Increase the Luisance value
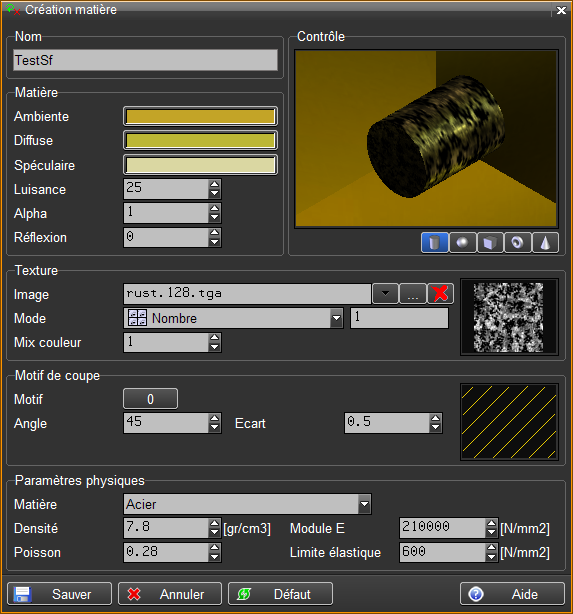This screenshot has width=573, height=614. (x=214, y=184)
